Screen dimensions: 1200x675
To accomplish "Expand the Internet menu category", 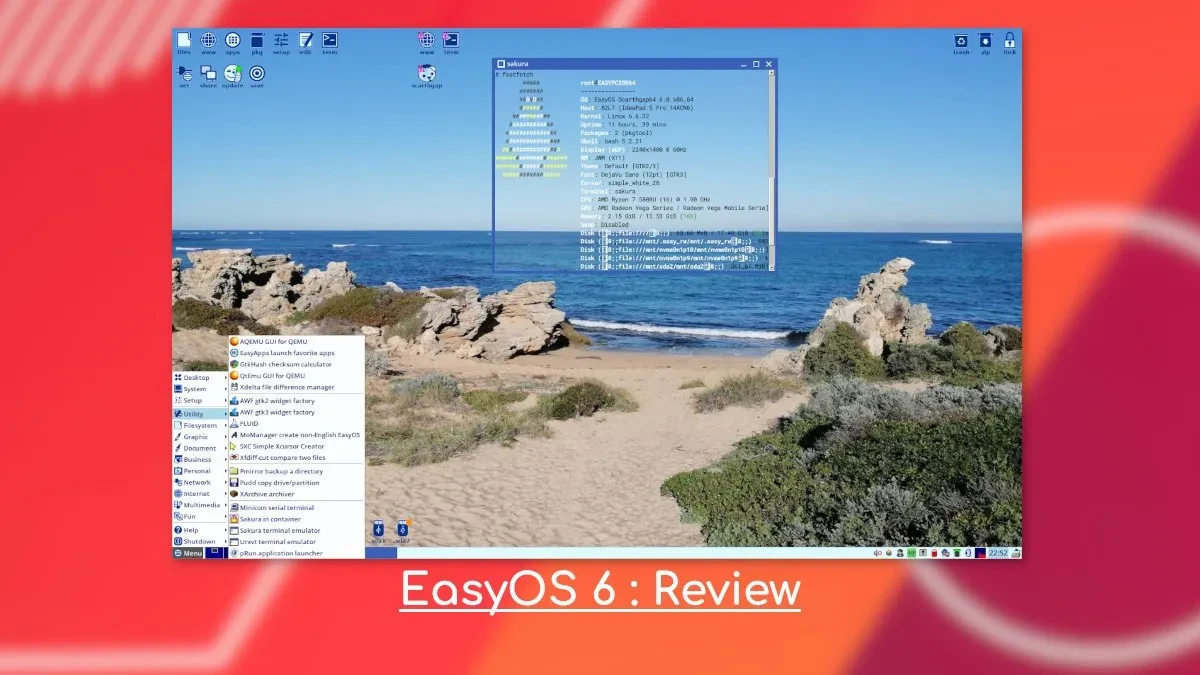I will [x=200, y=494].
